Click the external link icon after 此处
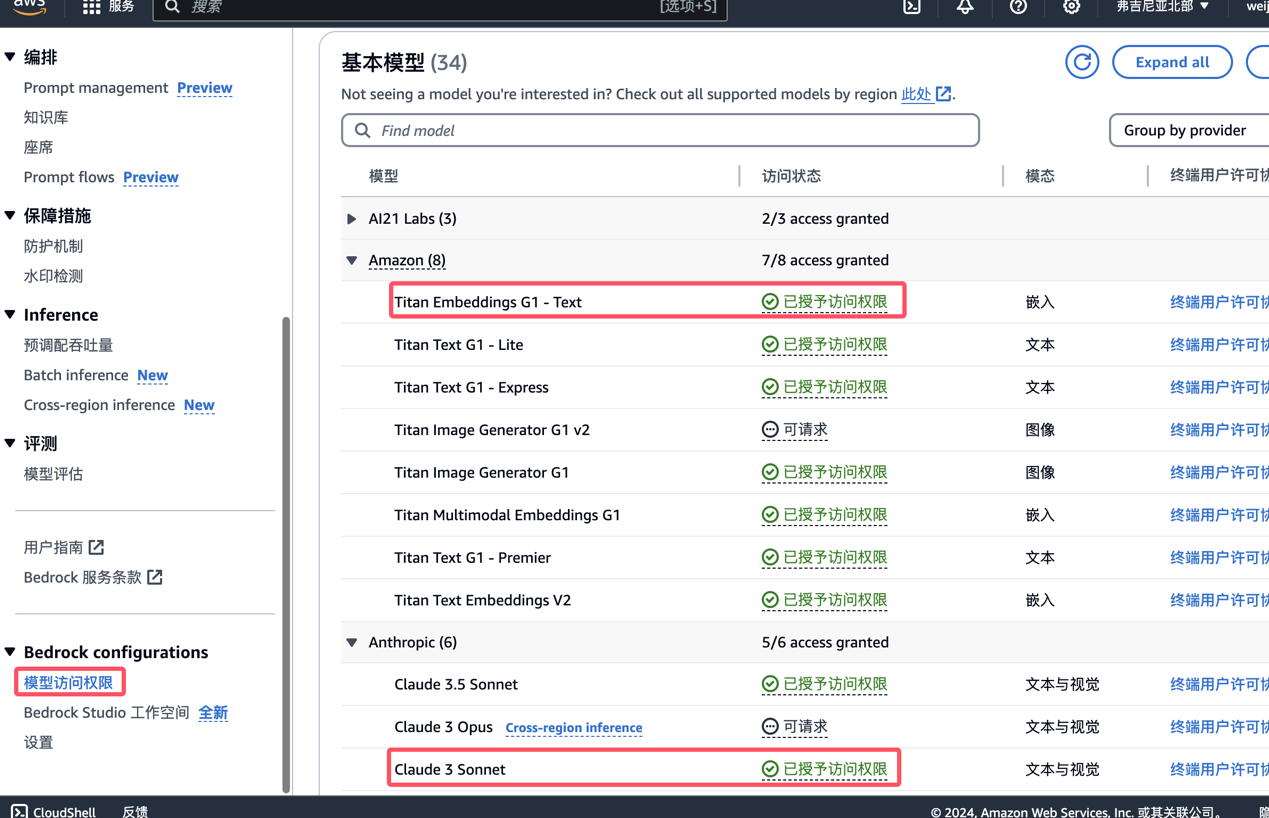Image resolution: width=1269 pixels, height=818 pixels. coord(943,94)
